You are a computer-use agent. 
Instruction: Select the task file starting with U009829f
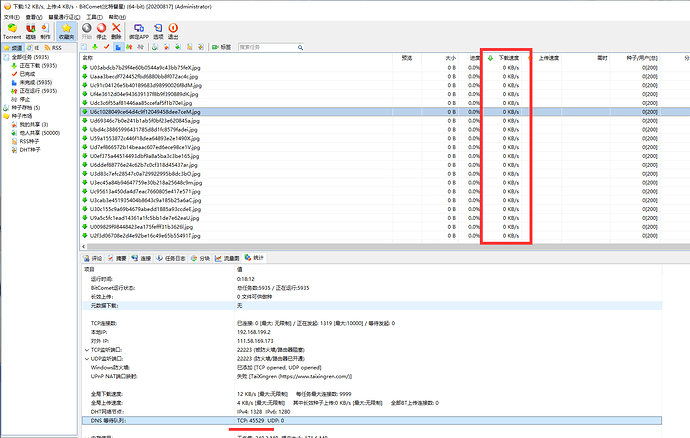[x=141, y=227]
